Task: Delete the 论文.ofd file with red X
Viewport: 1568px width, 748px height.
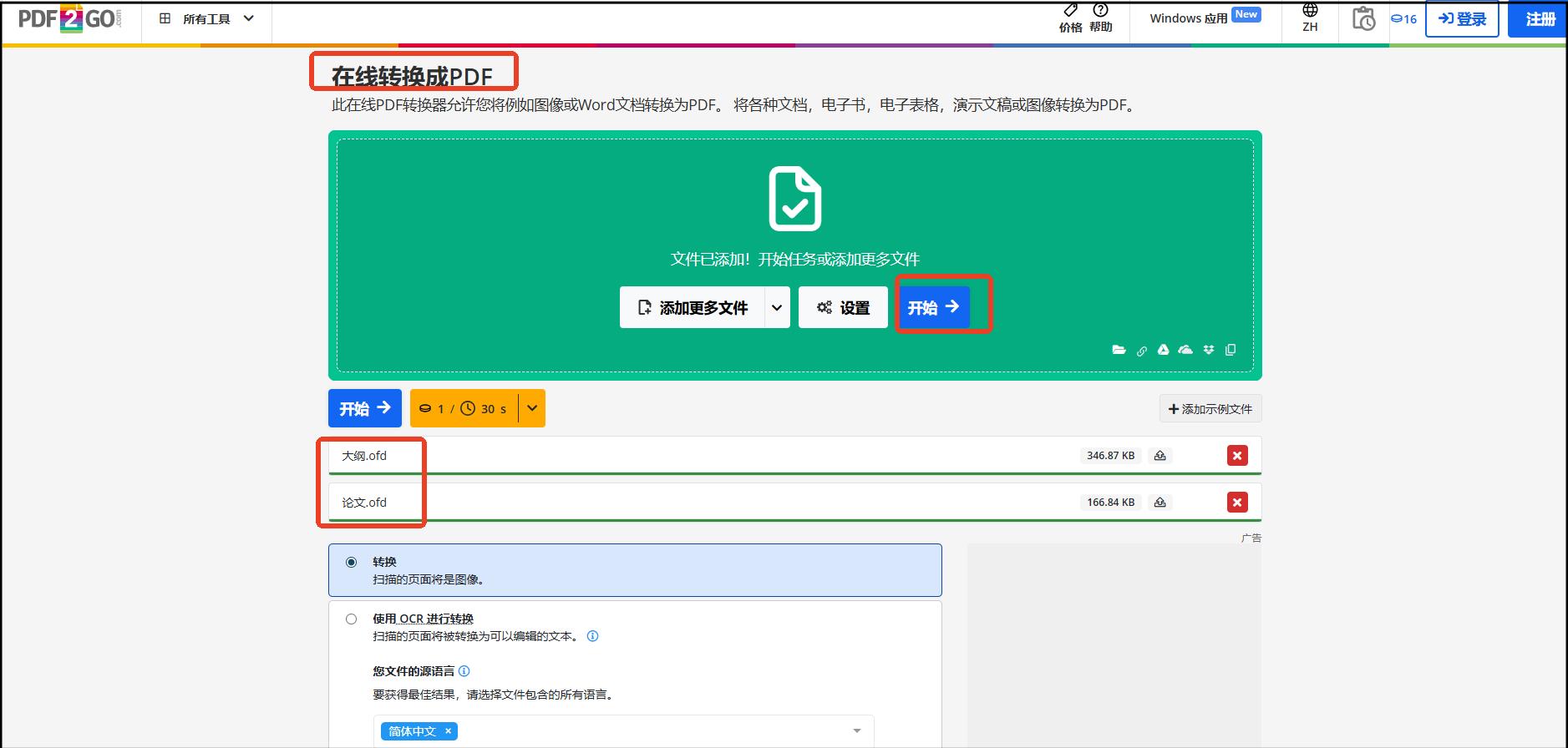Action: (1237, 502)
